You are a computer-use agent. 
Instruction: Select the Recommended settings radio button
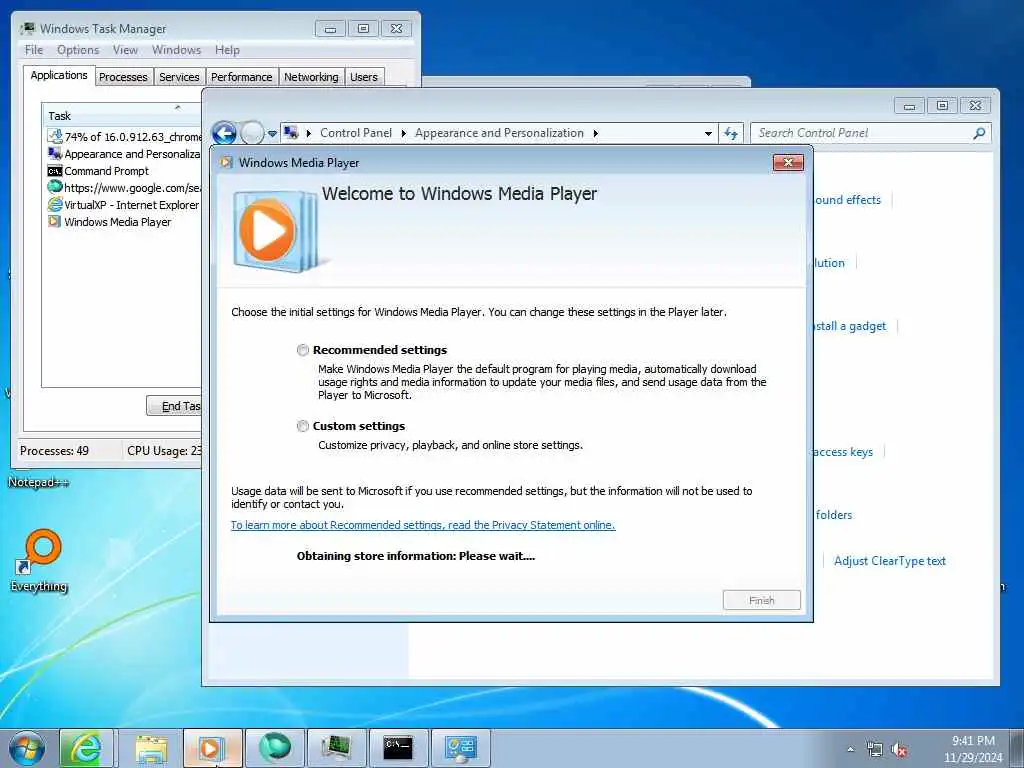pos(302,350)
